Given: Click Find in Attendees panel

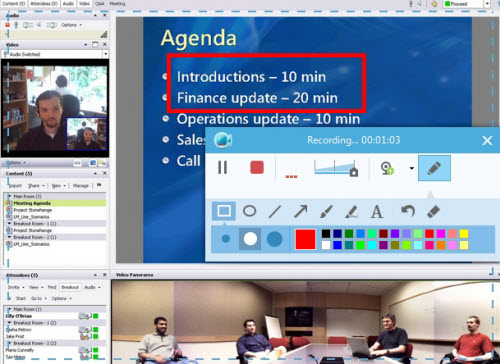Looking at the screenshot, I should click(52, 287).
